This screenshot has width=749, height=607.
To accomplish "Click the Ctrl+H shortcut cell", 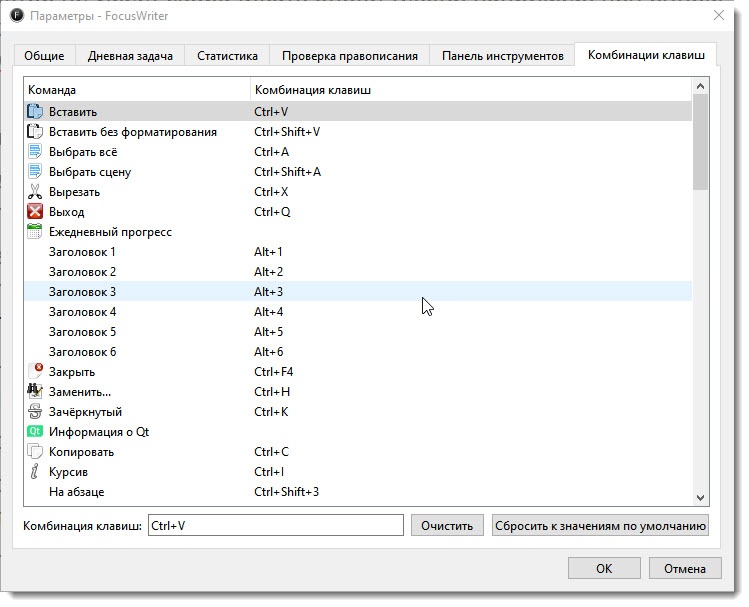I will point(272,392).
